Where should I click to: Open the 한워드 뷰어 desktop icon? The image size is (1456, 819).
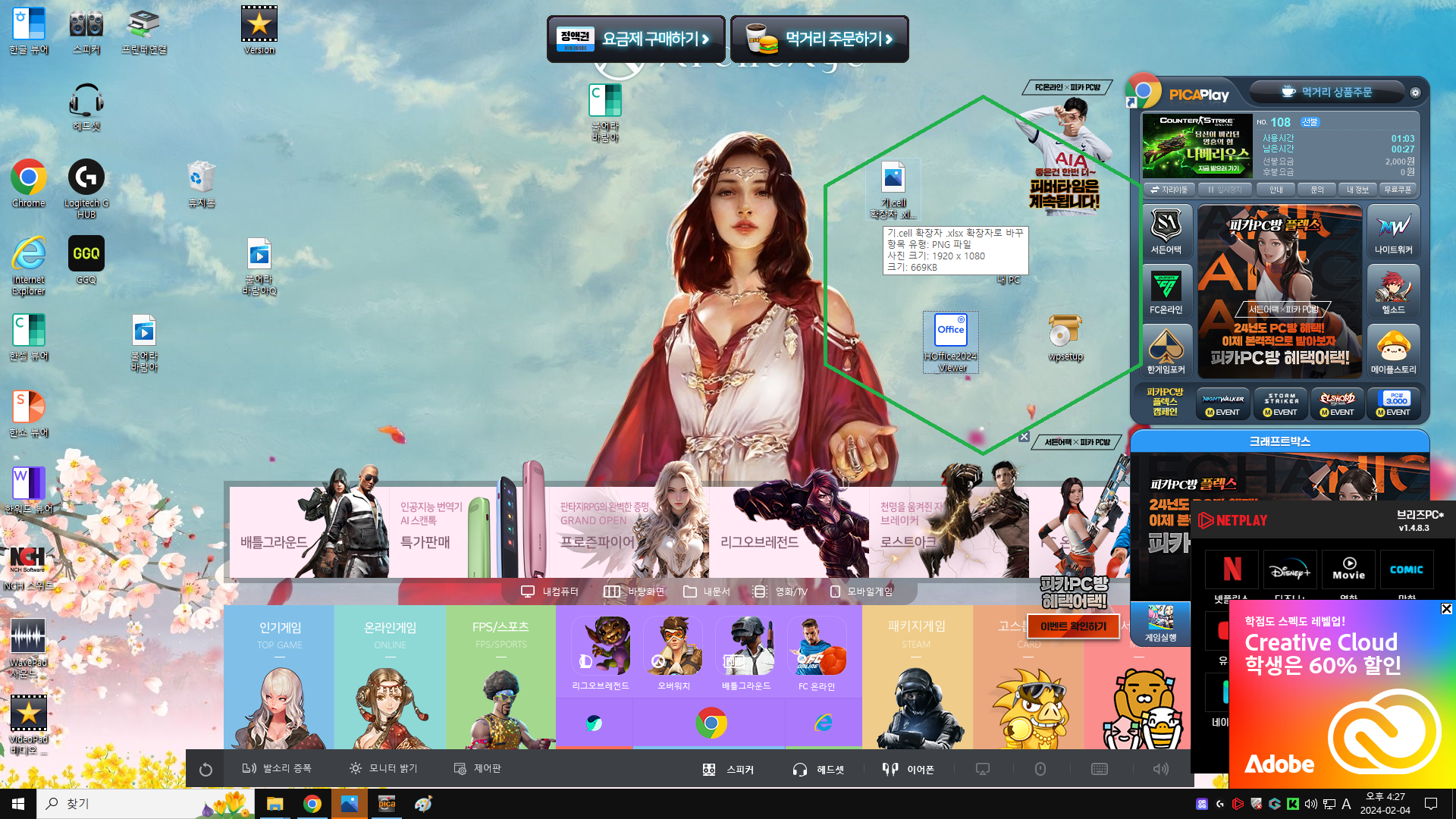click(x=29, y=489)
